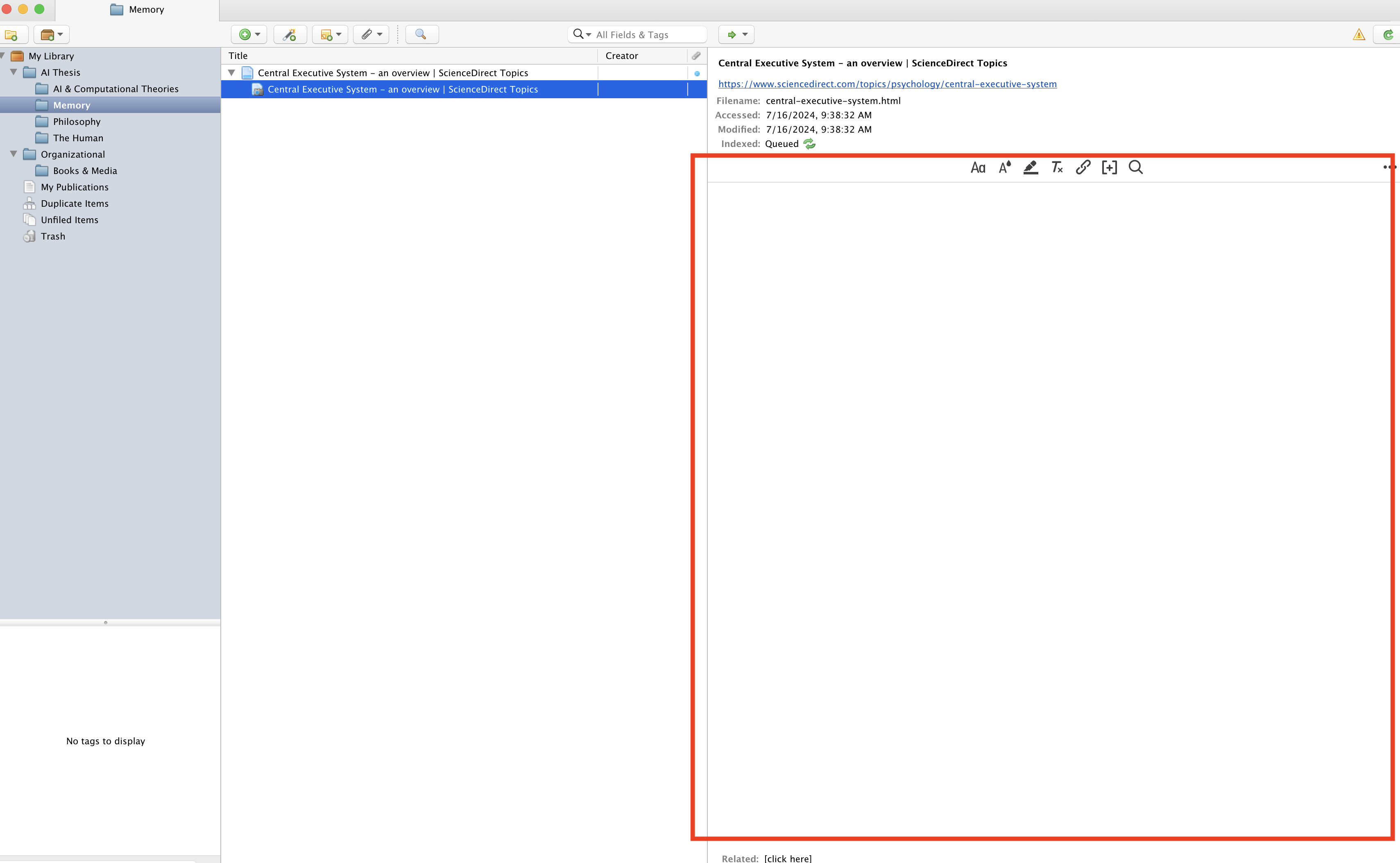
Task: Click the insert citation bracket icon
Action: click(1109, 168)
